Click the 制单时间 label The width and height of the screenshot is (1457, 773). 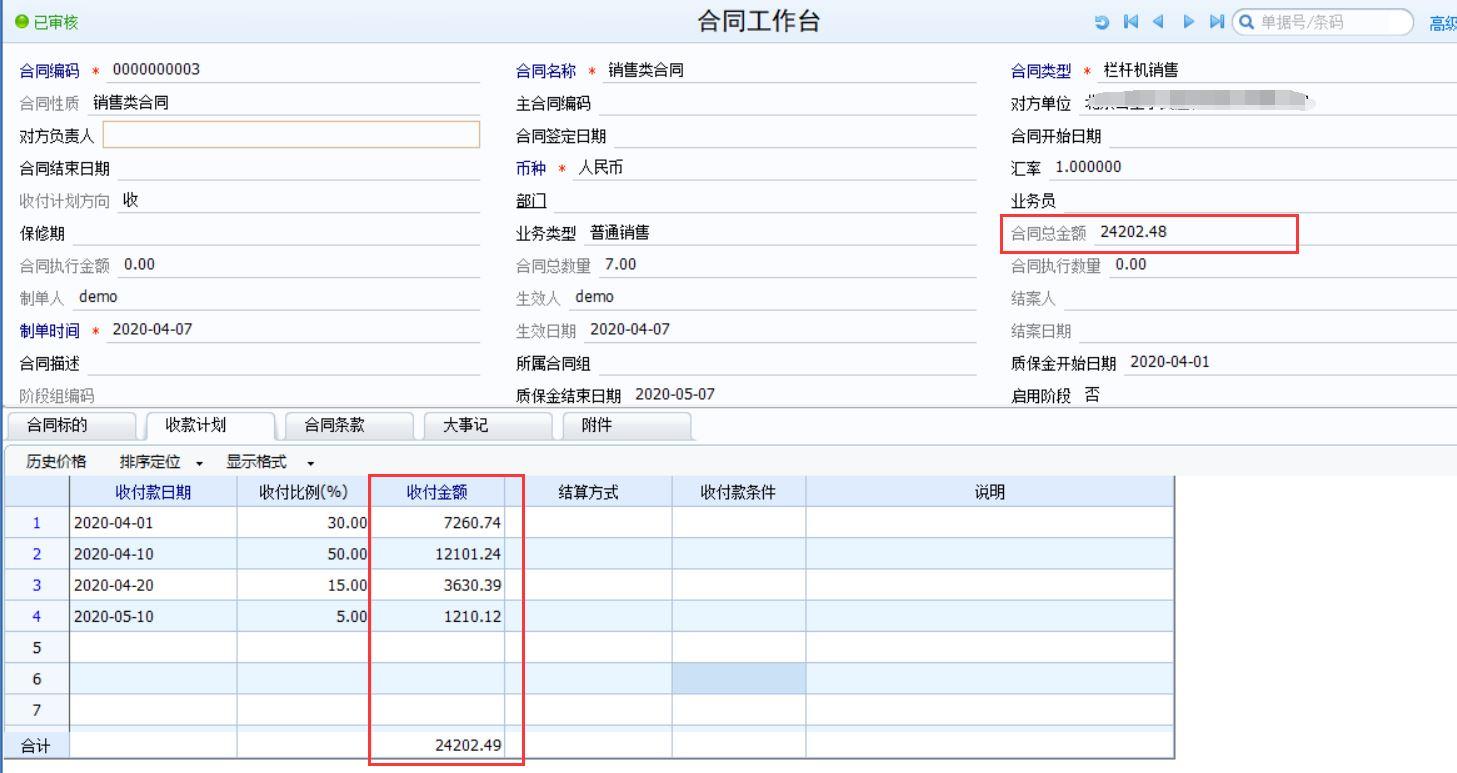coord(49,330)
